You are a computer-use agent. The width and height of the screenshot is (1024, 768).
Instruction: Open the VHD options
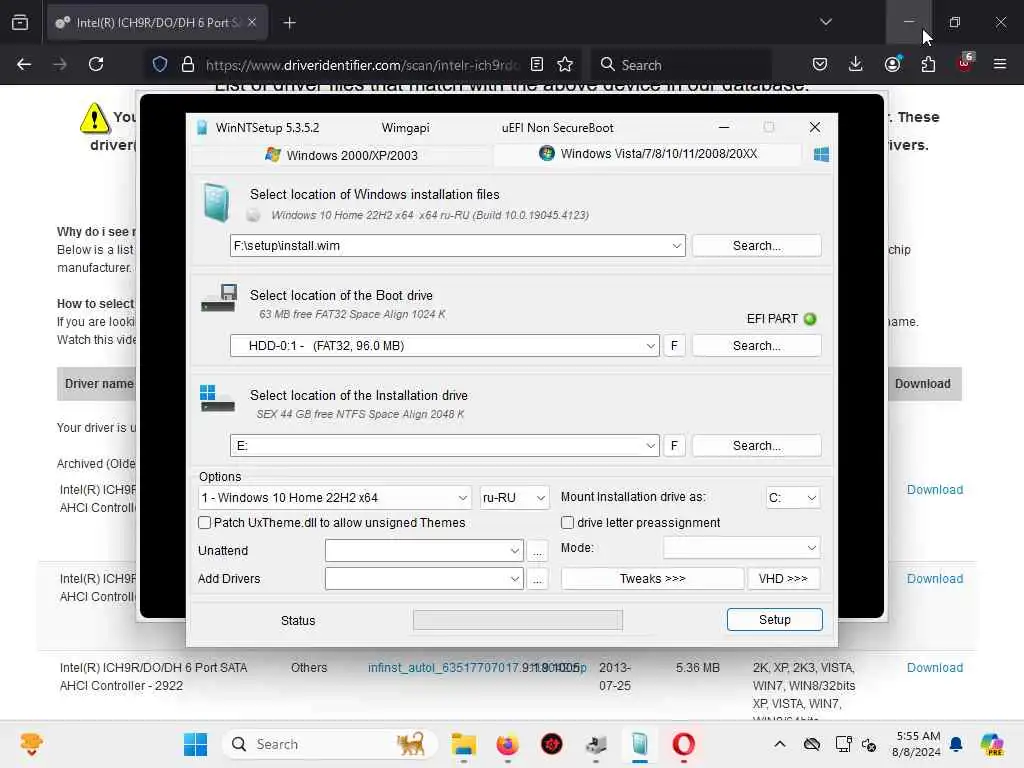click(x=783, y=579)
